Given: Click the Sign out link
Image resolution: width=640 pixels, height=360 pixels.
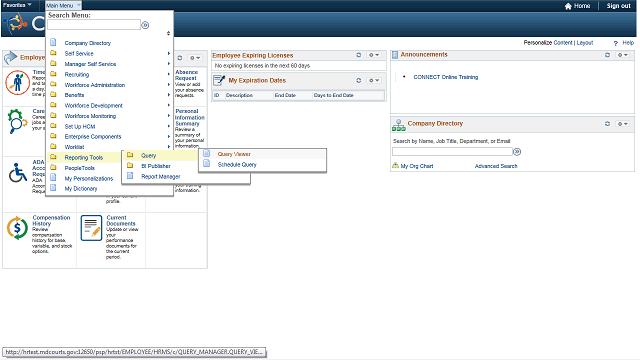Looking at the screenshot, I should [618, 6].
